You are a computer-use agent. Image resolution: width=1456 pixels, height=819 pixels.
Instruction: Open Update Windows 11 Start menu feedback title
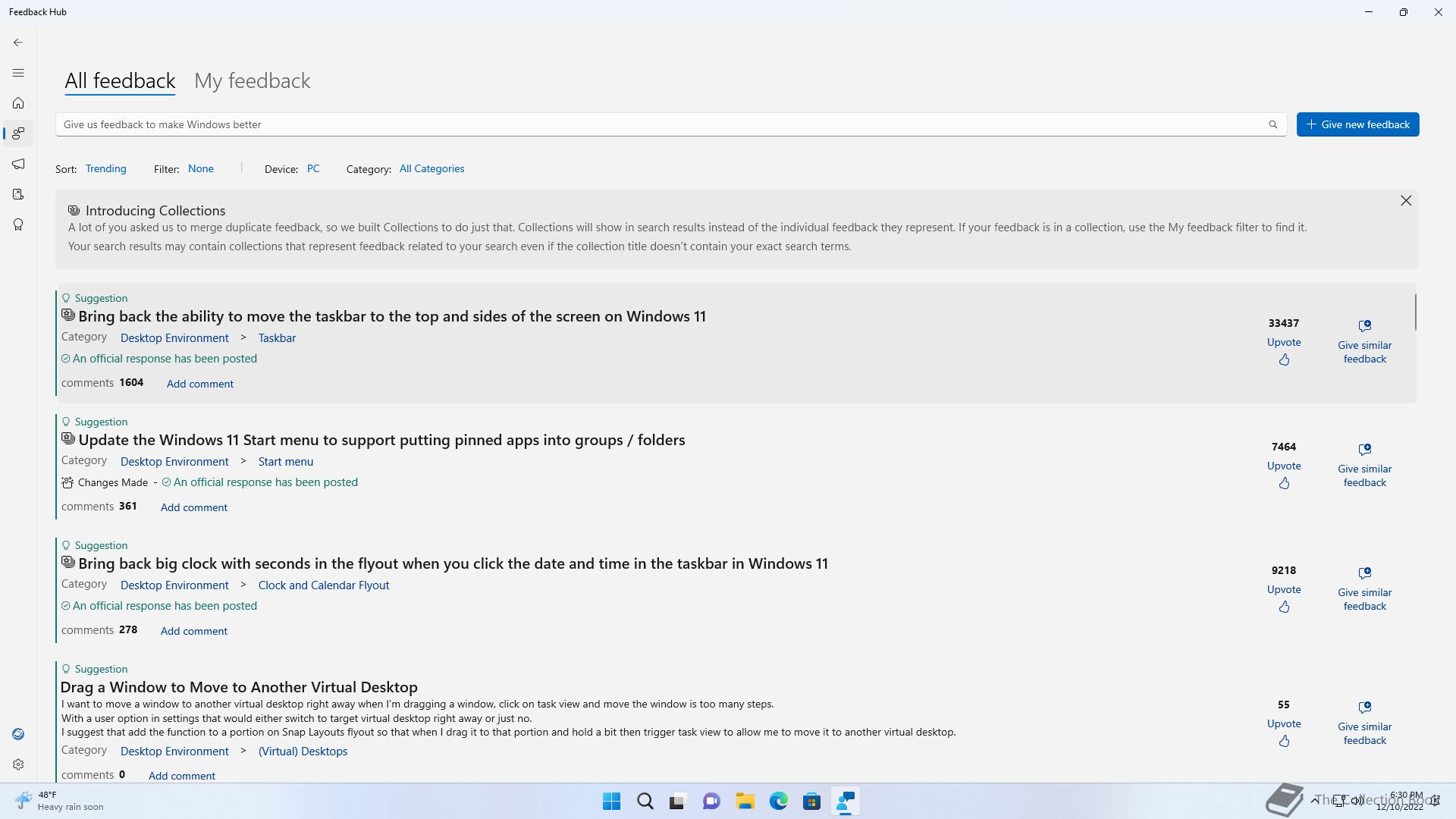click(x=381, y=440)
